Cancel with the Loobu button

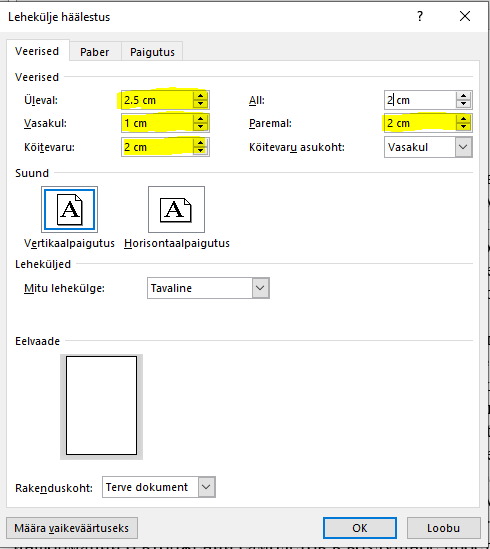tap(443, 528)
